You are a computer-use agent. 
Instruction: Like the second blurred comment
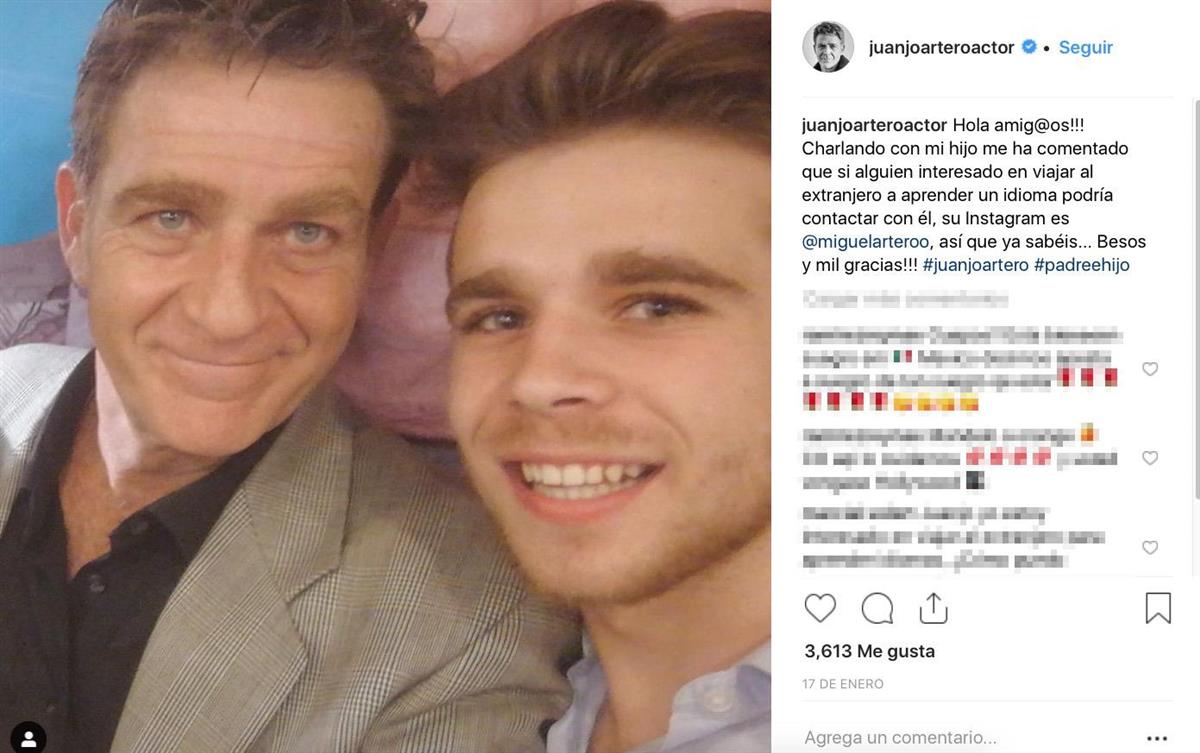tap(1150, 458)
